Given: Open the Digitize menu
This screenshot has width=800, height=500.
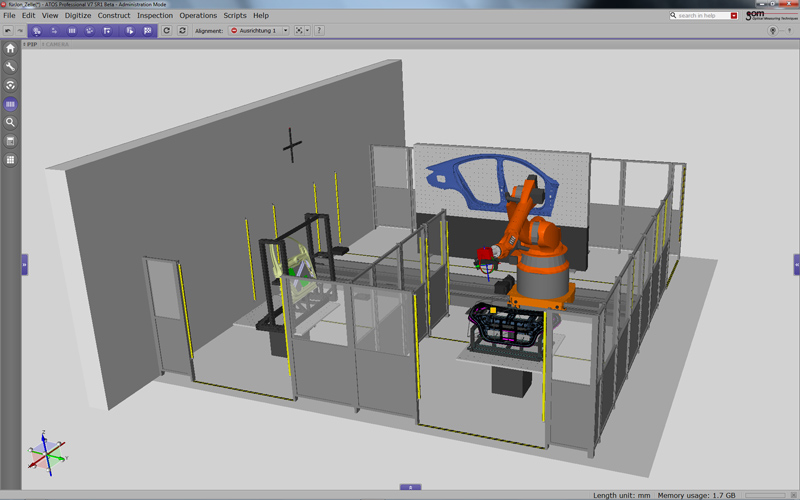Looking at the screenshot, I should click(77, 16).
